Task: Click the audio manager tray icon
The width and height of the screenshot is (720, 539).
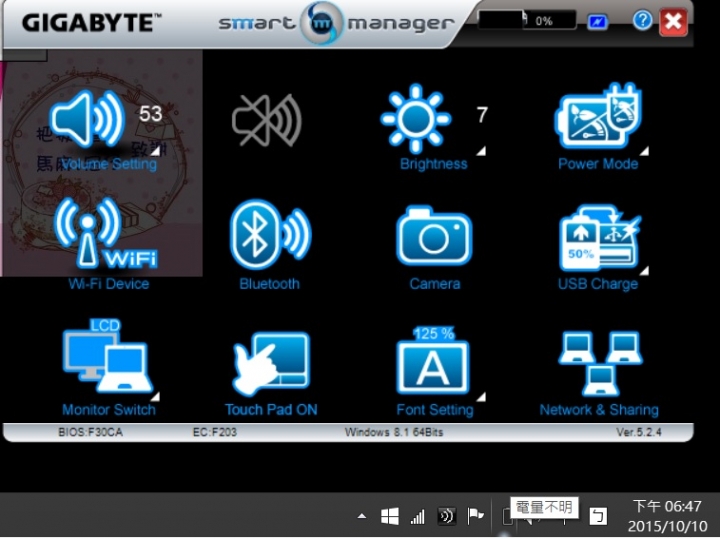Action: coord(446,516)
